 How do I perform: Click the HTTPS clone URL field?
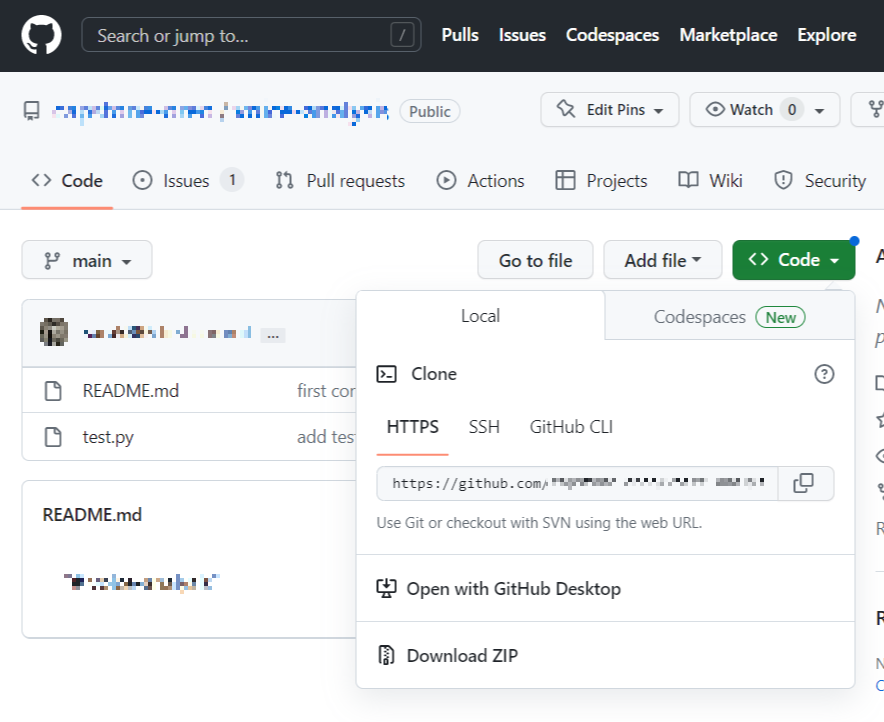pos(577,484)
